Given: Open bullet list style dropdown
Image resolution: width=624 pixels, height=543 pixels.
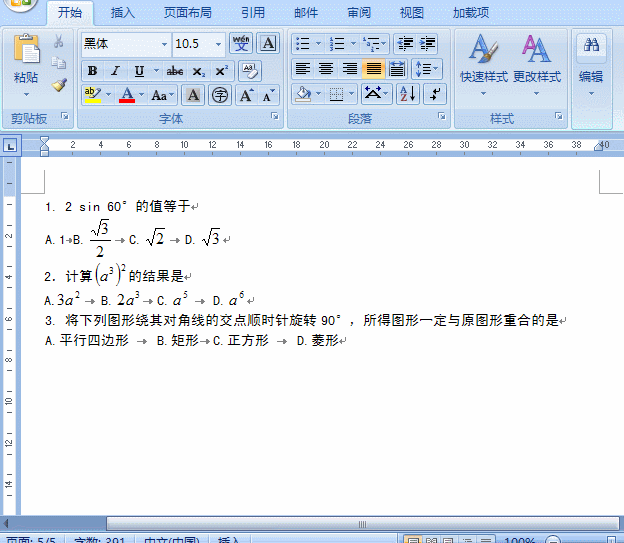Looking at the screenshot, I should coord(318,43).
